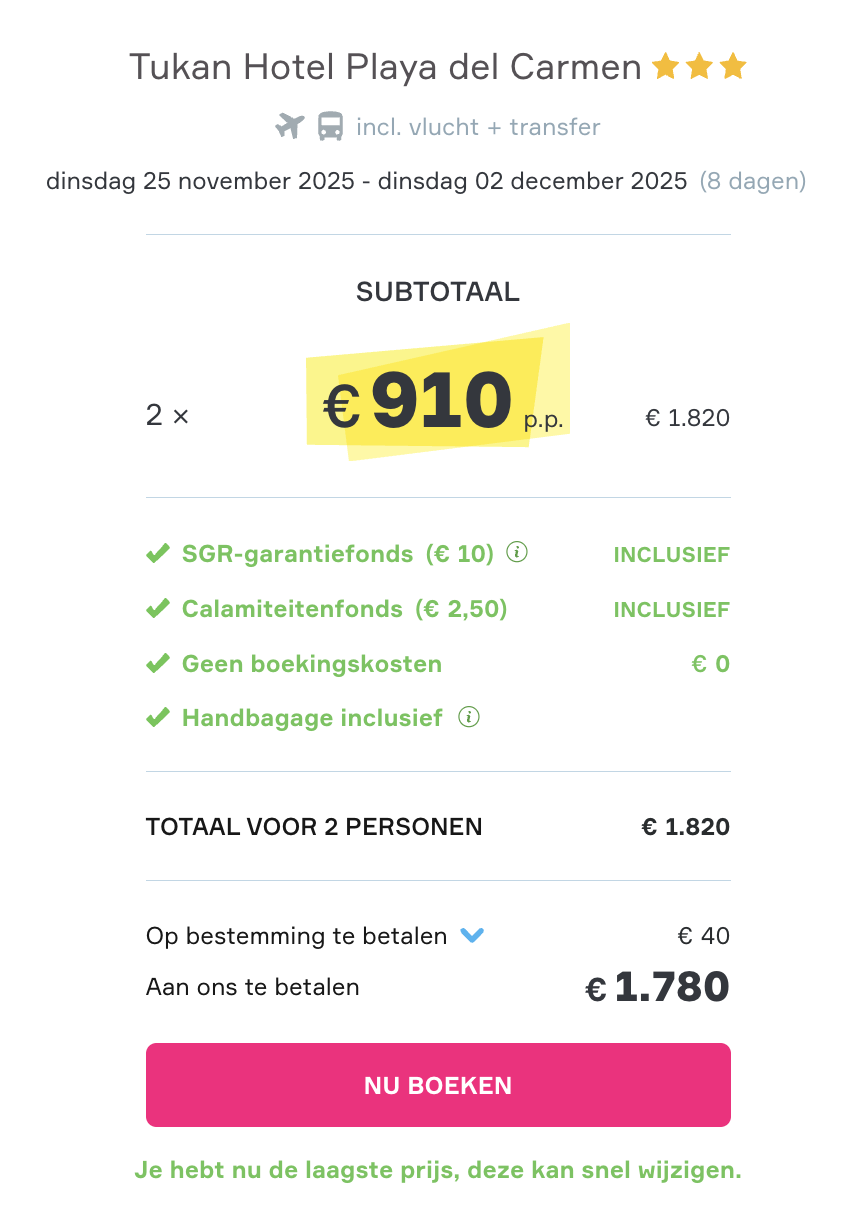Expand the Op bestemming te betalen details

coord(471,935)
